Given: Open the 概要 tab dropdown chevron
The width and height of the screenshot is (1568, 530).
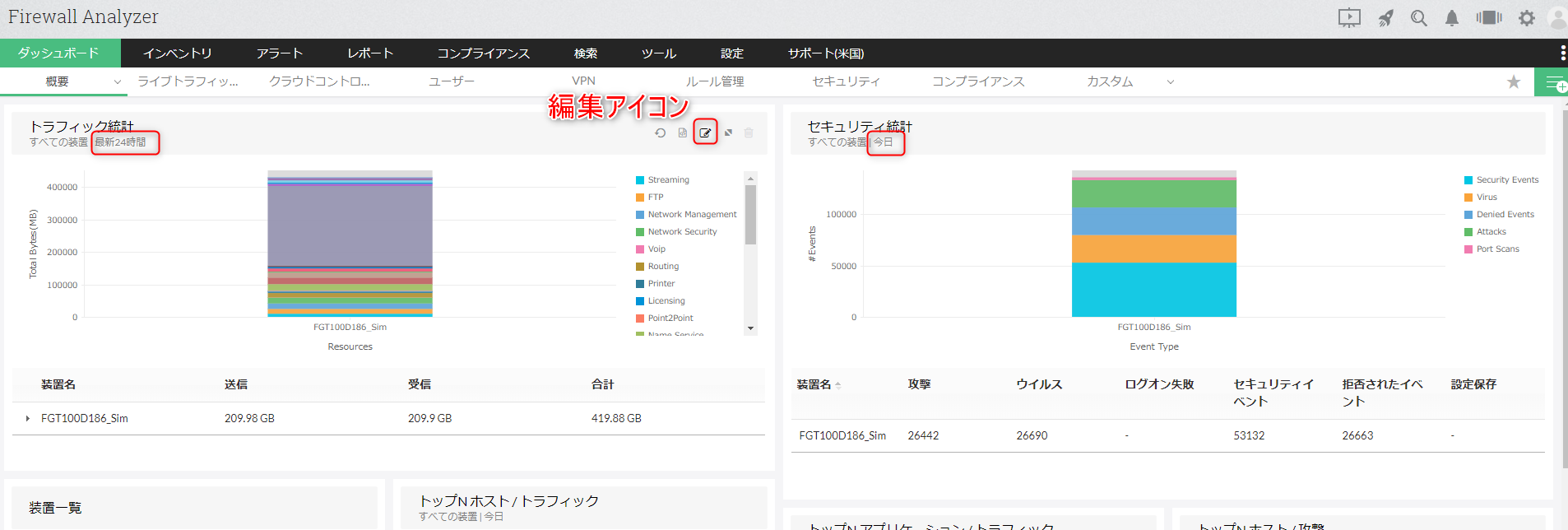Looking at the screenshot, I should pyautogui.click(x=117, y=81).
